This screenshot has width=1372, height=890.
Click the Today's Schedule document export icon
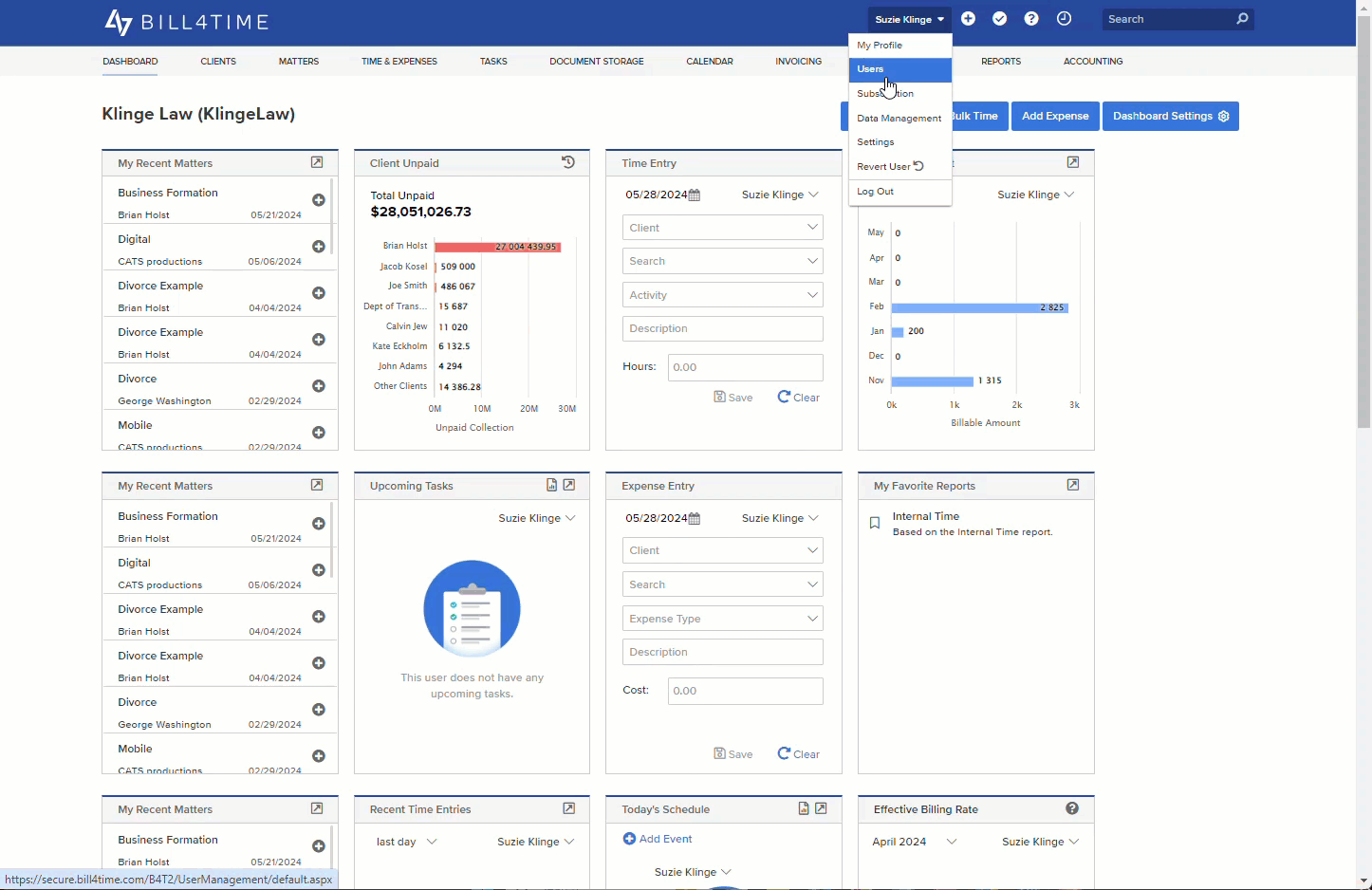[804, 808]
